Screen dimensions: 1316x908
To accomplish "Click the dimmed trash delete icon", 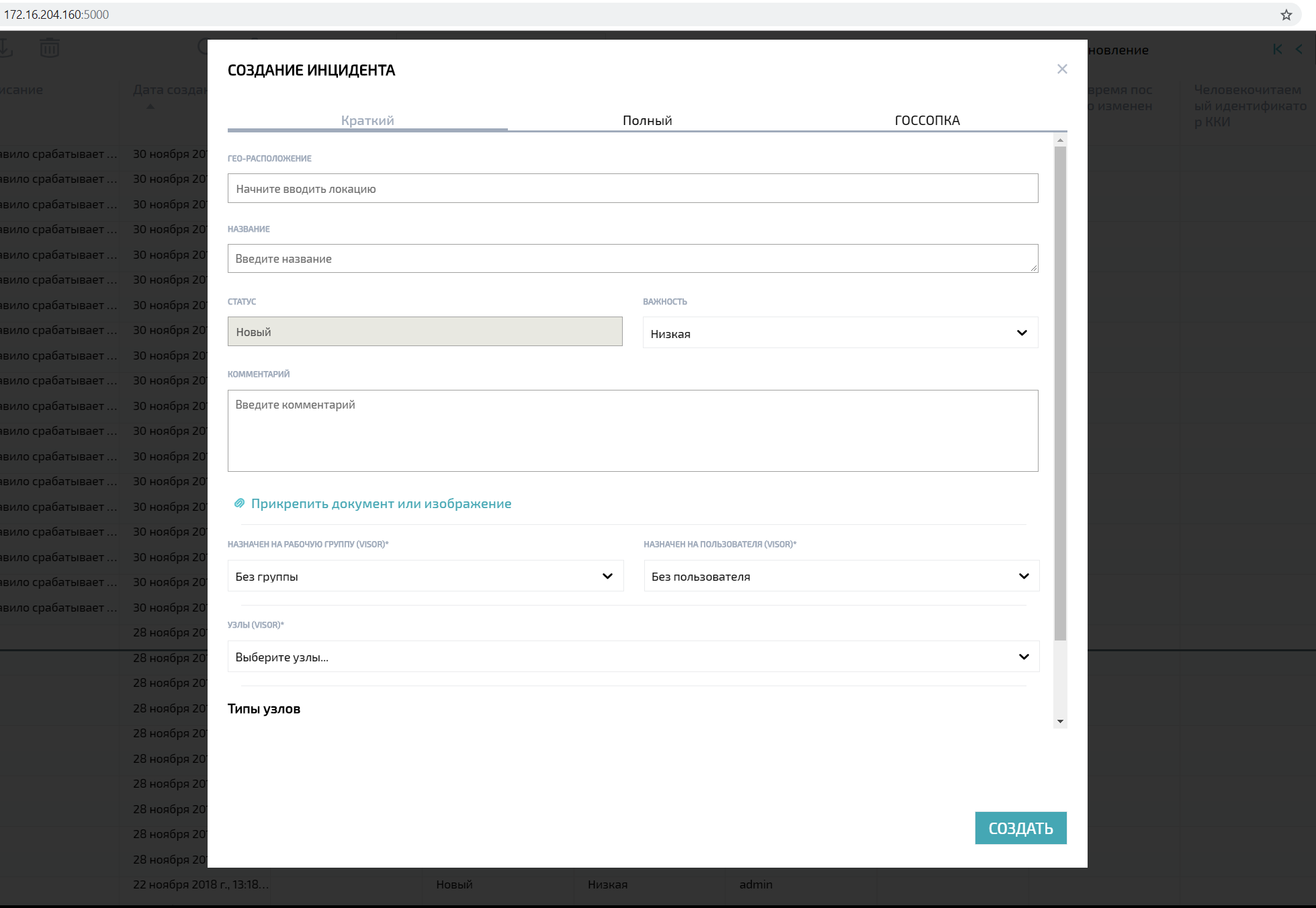I will 49,48.
